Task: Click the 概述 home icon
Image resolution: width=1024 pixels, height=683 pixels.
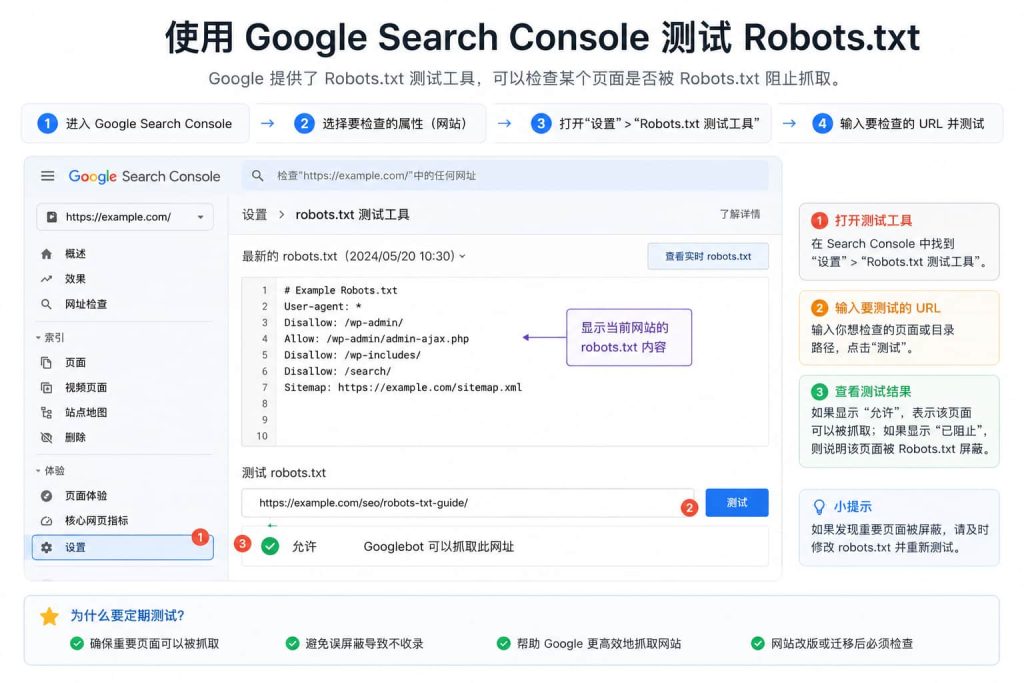Action: point(46,254)
